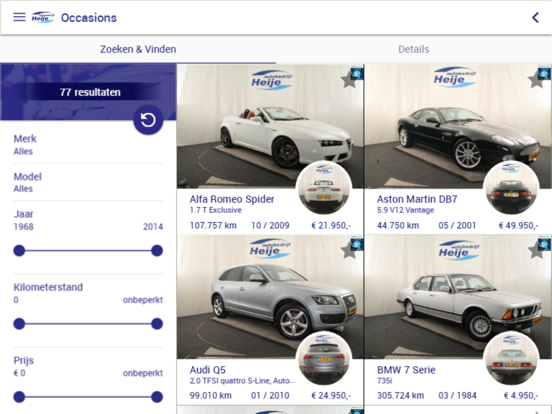Image resolution: width=552 pixels, height=414 pixels.
Task: Click the BMW 7 Serie title
Action: 406,370
